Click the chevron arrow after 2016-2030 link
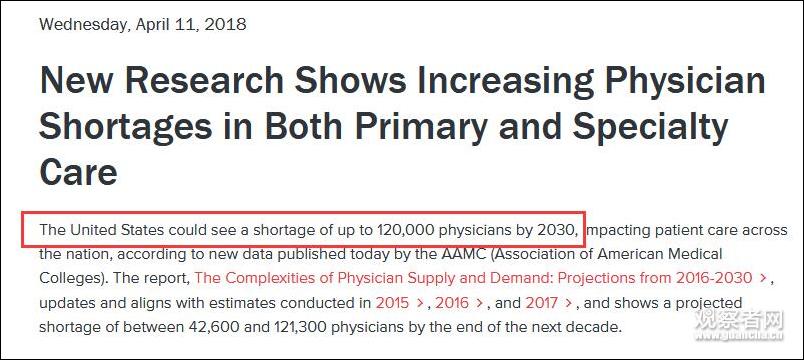The width and height of the screenshot is (804, 360). click(763, 278)
